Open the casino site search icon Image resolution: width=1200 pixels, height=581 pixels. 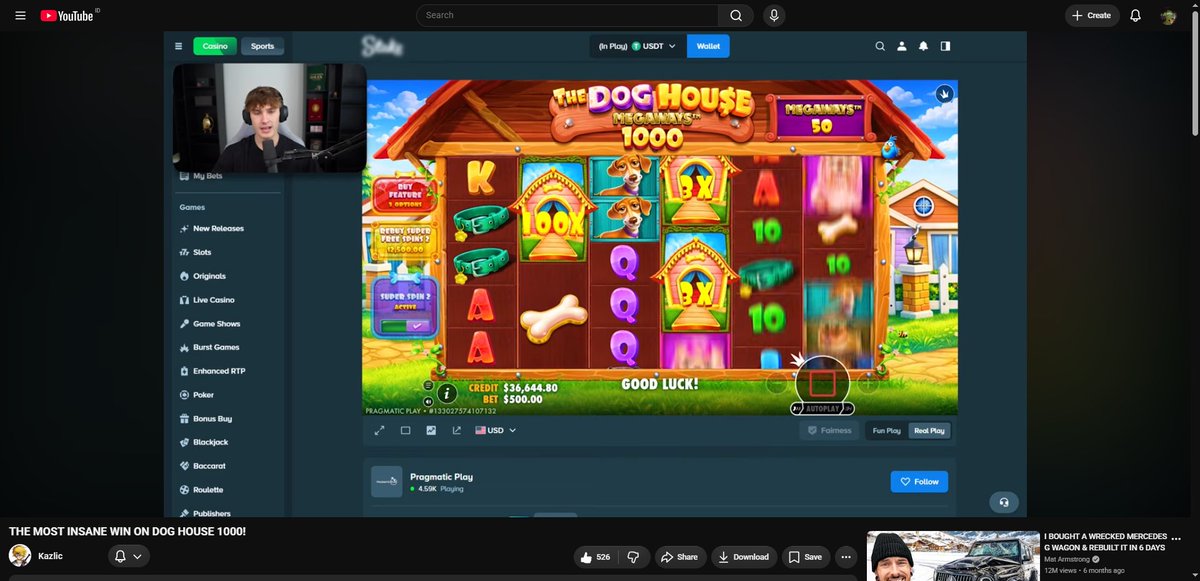(880, 46)
